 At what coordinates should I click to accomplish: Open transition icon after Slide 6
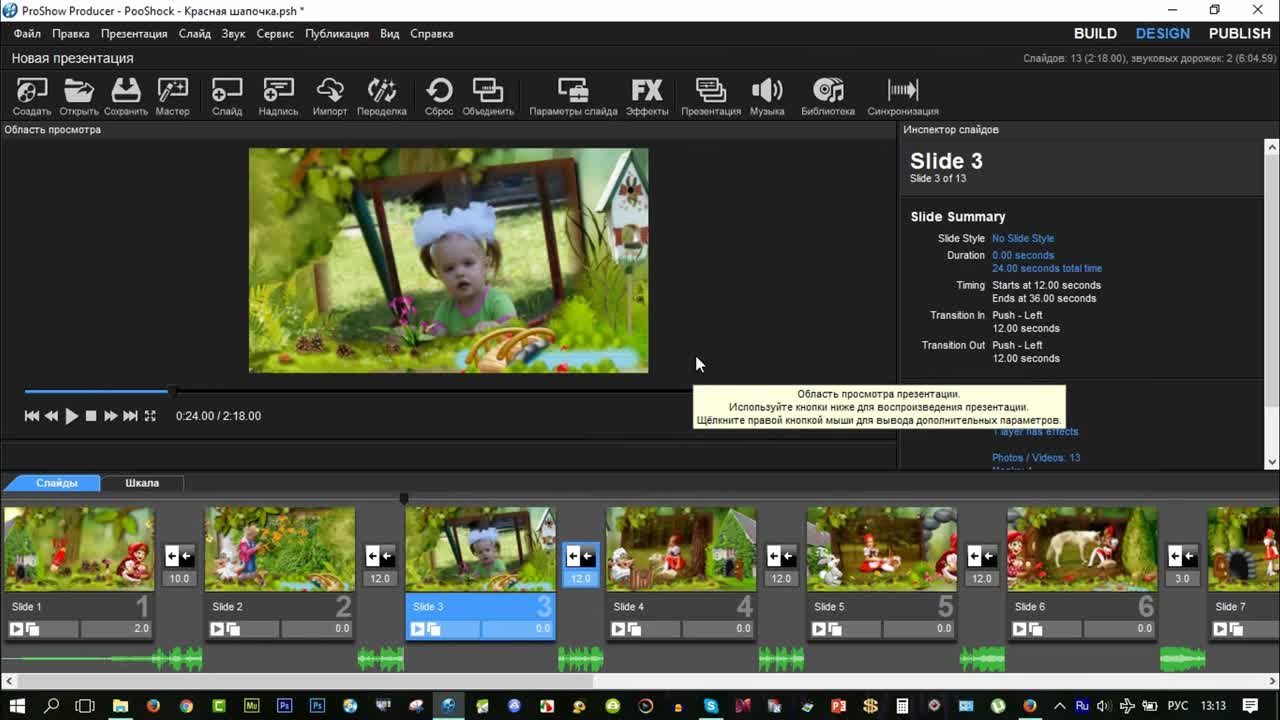1183,557
